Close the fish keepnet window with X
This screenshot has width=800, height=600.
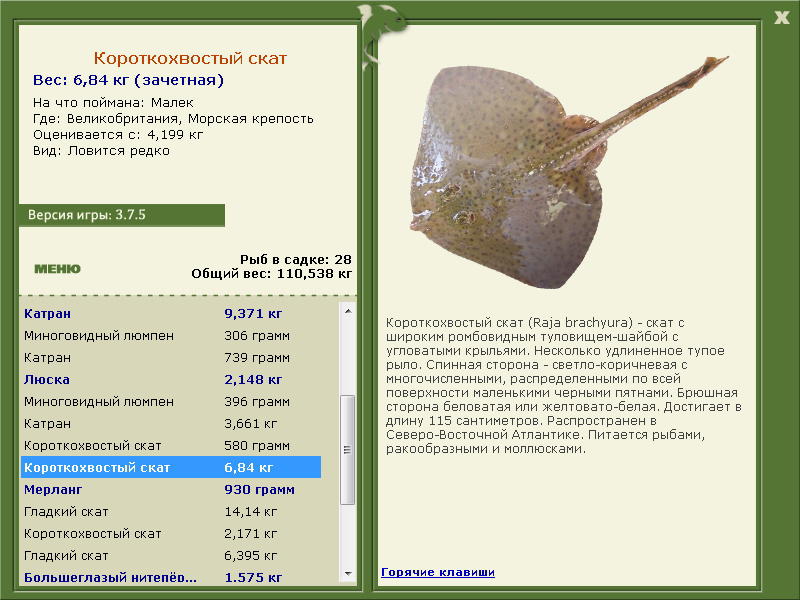click(x=781, y=18)
